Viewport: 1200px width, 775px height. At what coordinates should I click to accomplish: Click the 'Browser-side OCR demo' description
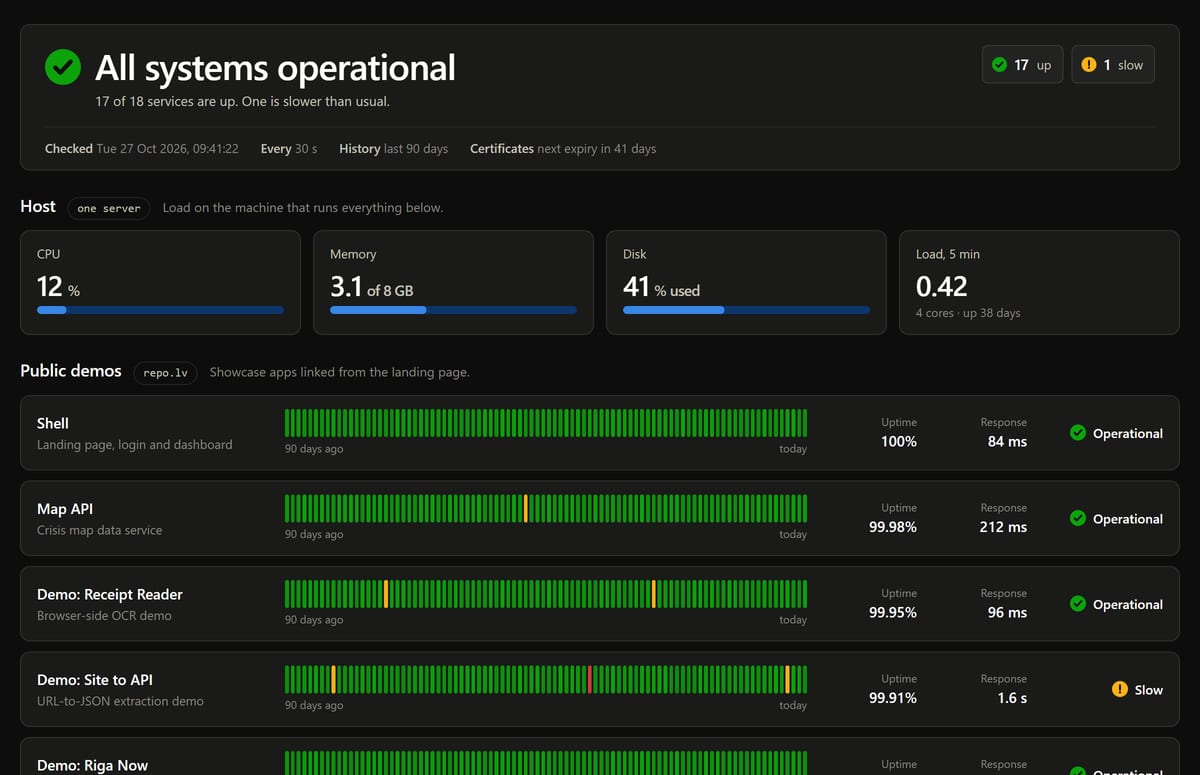[104, 615]
